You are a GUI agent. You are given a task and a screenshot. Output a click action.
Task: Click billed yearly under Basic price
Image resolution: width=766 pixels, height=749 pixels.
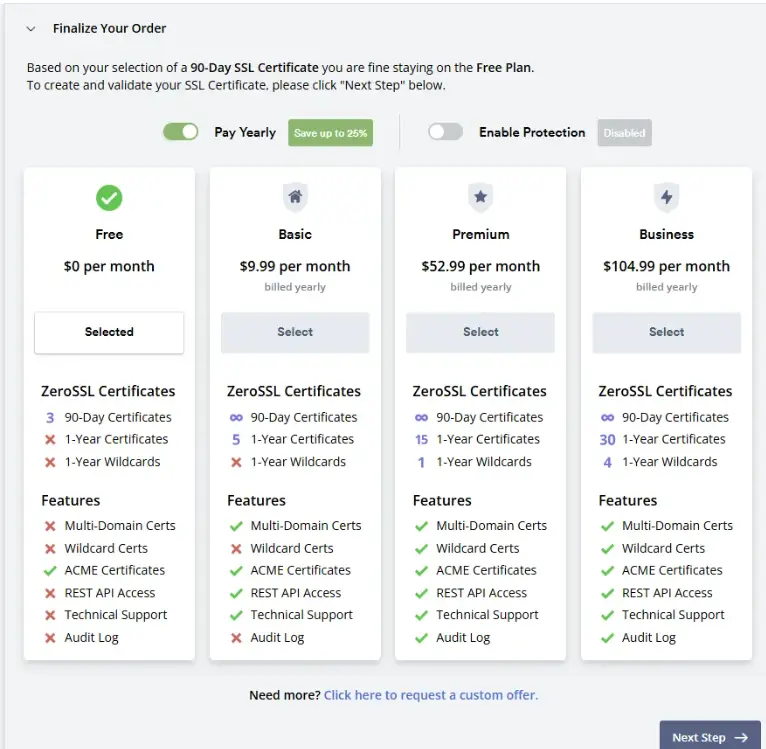[295, 287]
